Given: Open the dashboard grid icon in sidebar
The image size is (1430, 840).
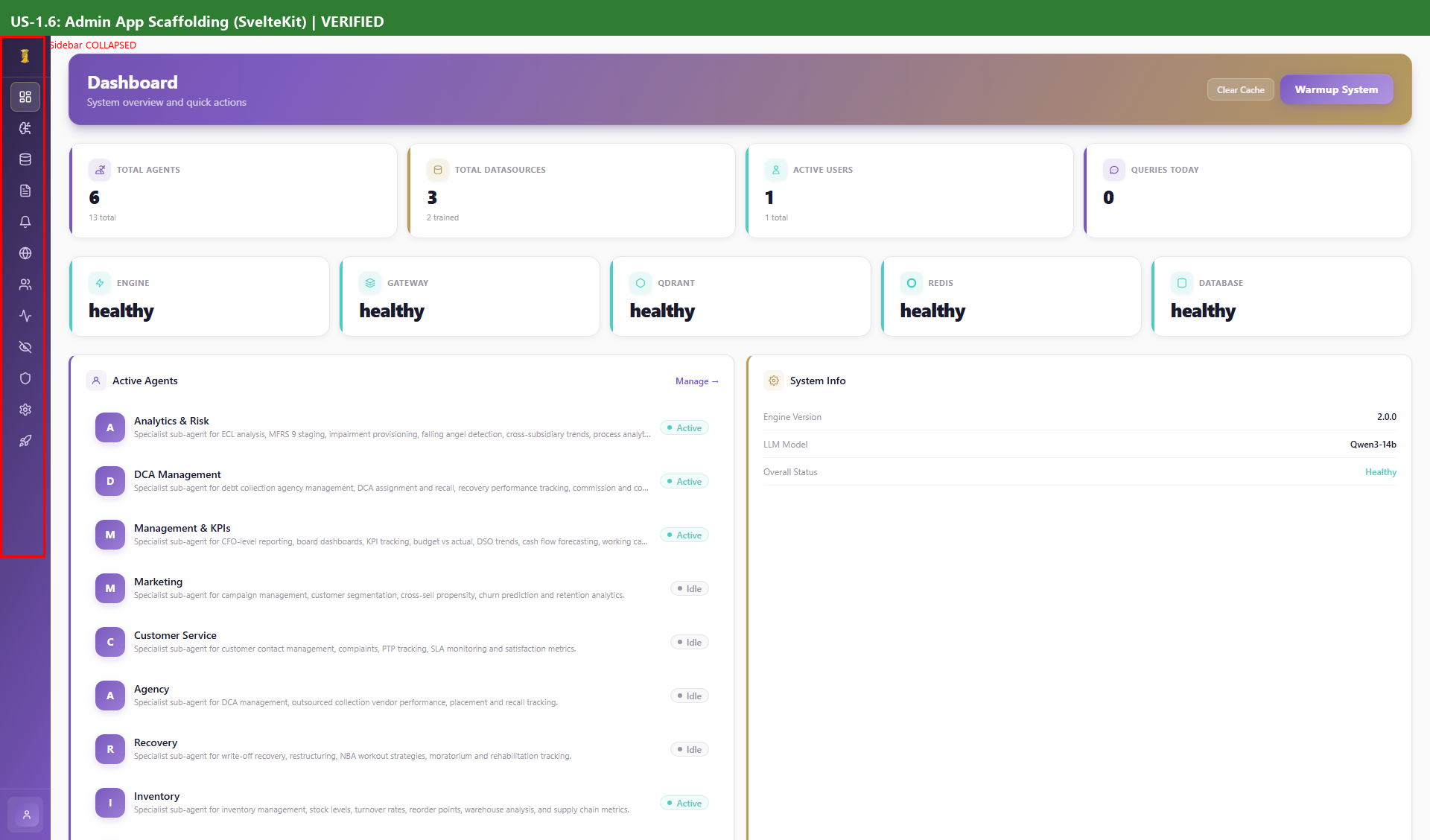Looking at the screenshot, I should pos(25,97).
